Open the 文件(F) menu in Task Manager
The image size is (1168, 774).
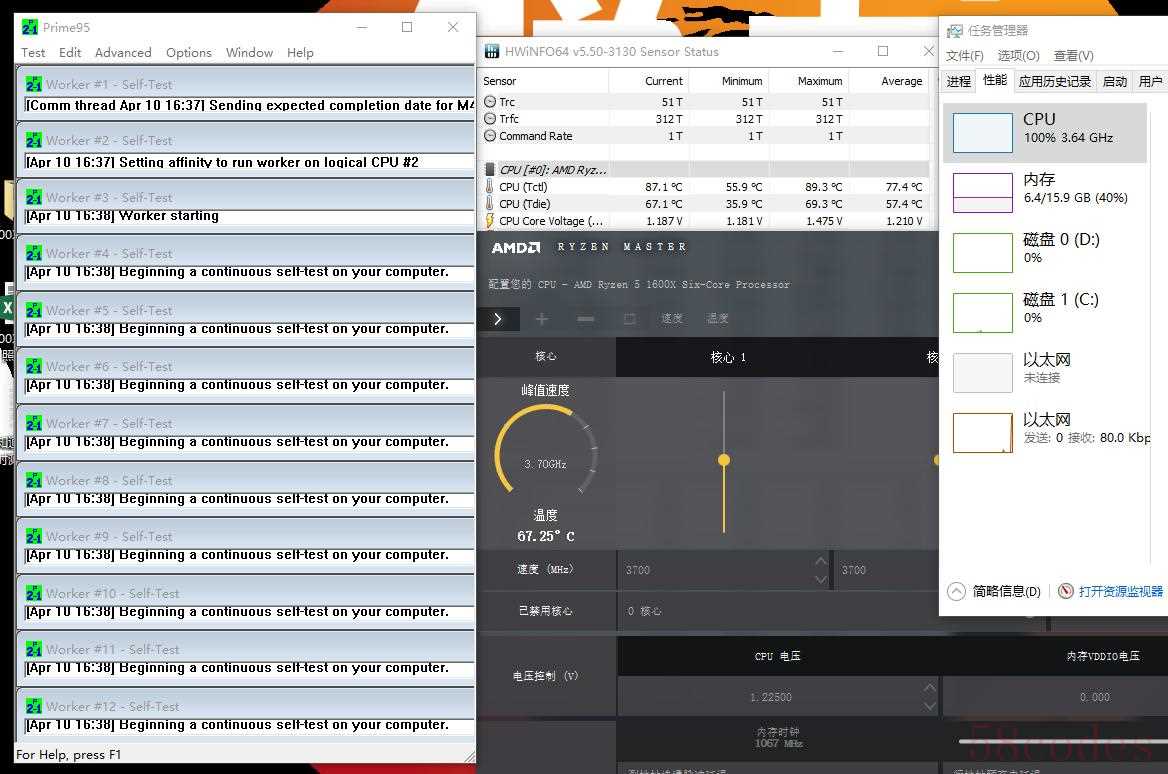965,56
